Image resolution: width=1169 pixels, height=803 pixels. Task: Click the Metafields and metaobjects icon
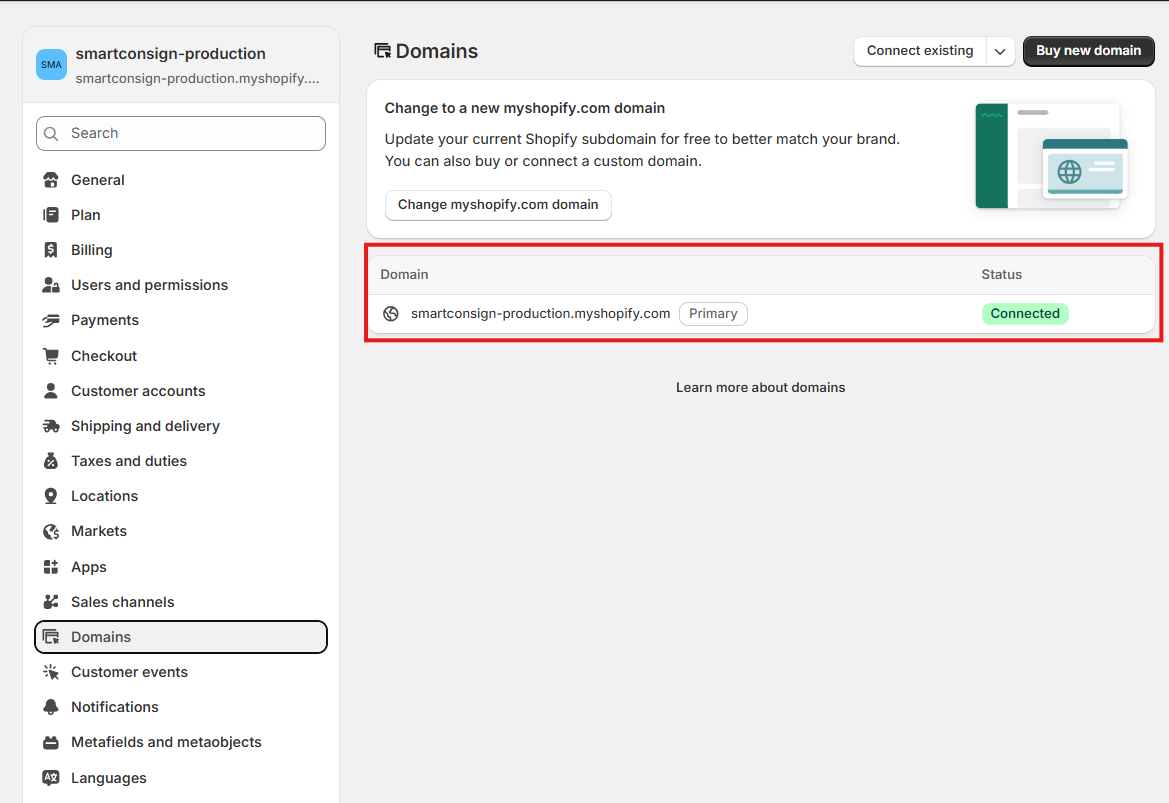[x=51, y=743]
